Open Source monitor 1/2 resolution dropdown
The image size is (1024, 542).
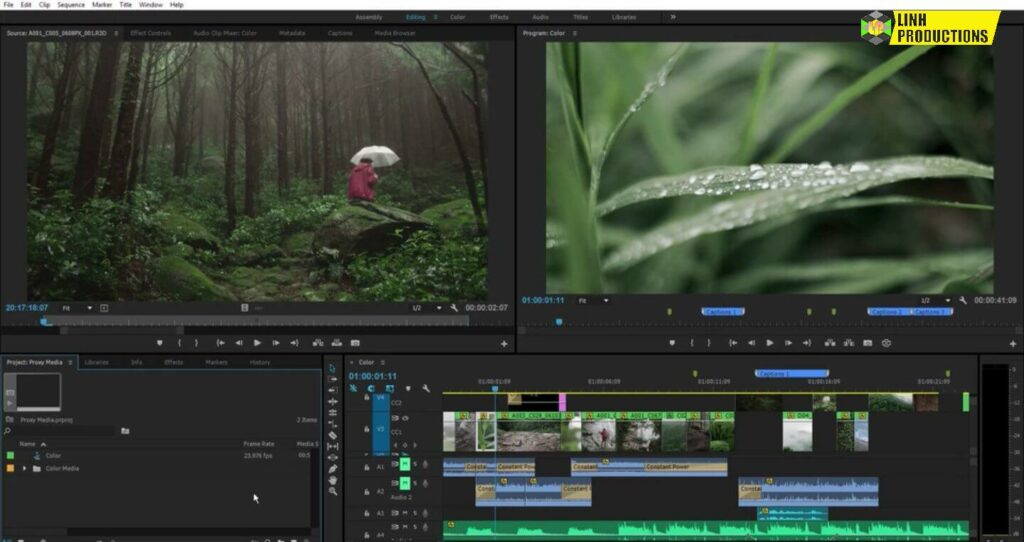point(426,308)
